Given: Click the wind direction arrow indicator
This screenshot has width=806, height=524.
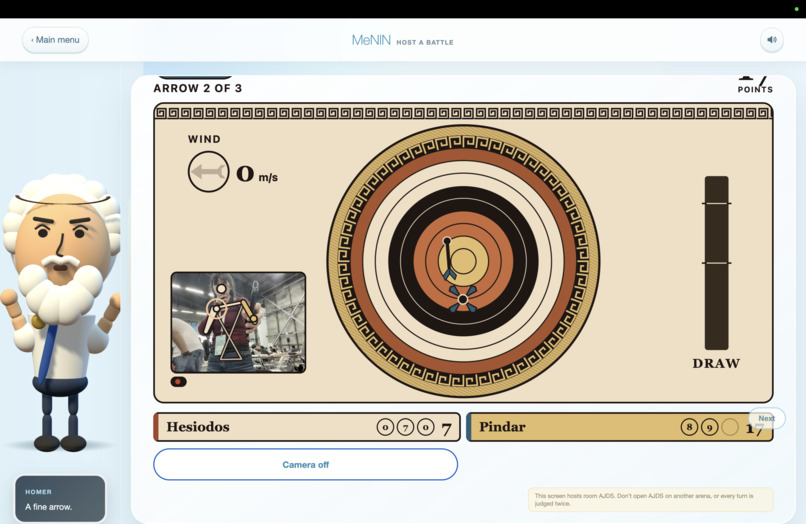Looking at the screenshot, I should coord(208,172).
